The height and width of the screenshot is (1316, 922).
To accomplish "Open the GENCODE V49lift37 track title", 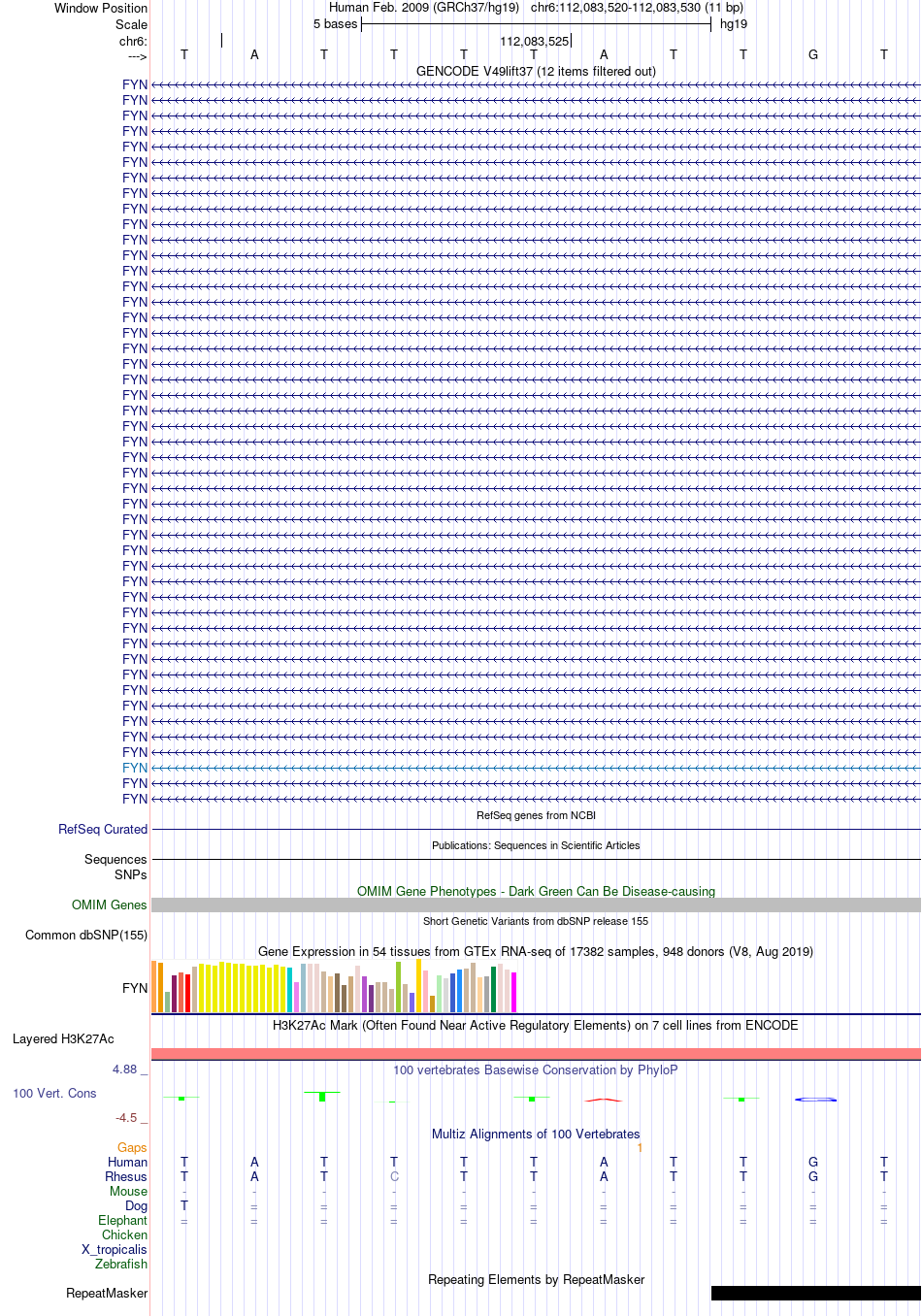I will [x=536, y=71].
